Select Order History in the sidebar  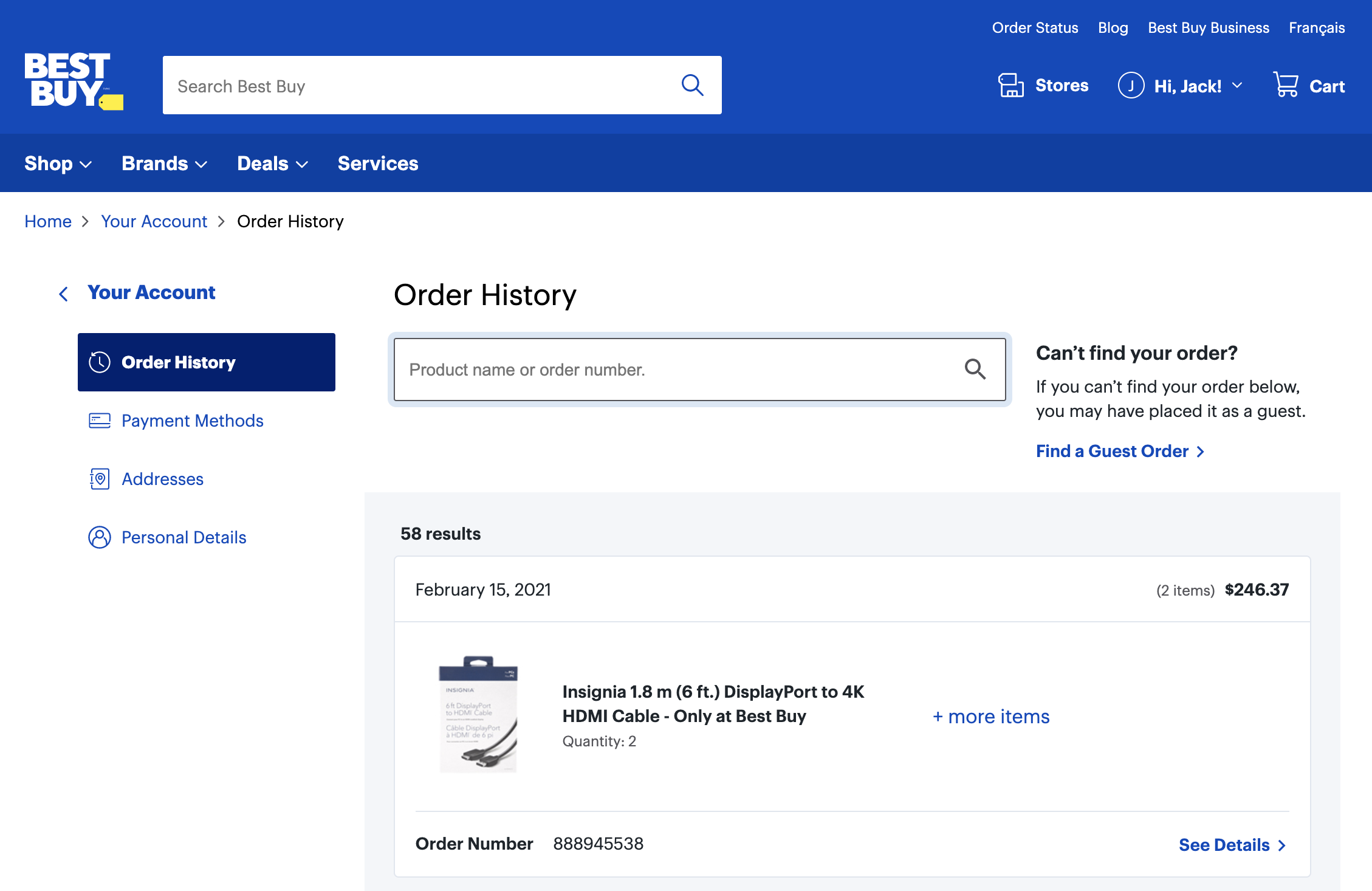point(207,362)
